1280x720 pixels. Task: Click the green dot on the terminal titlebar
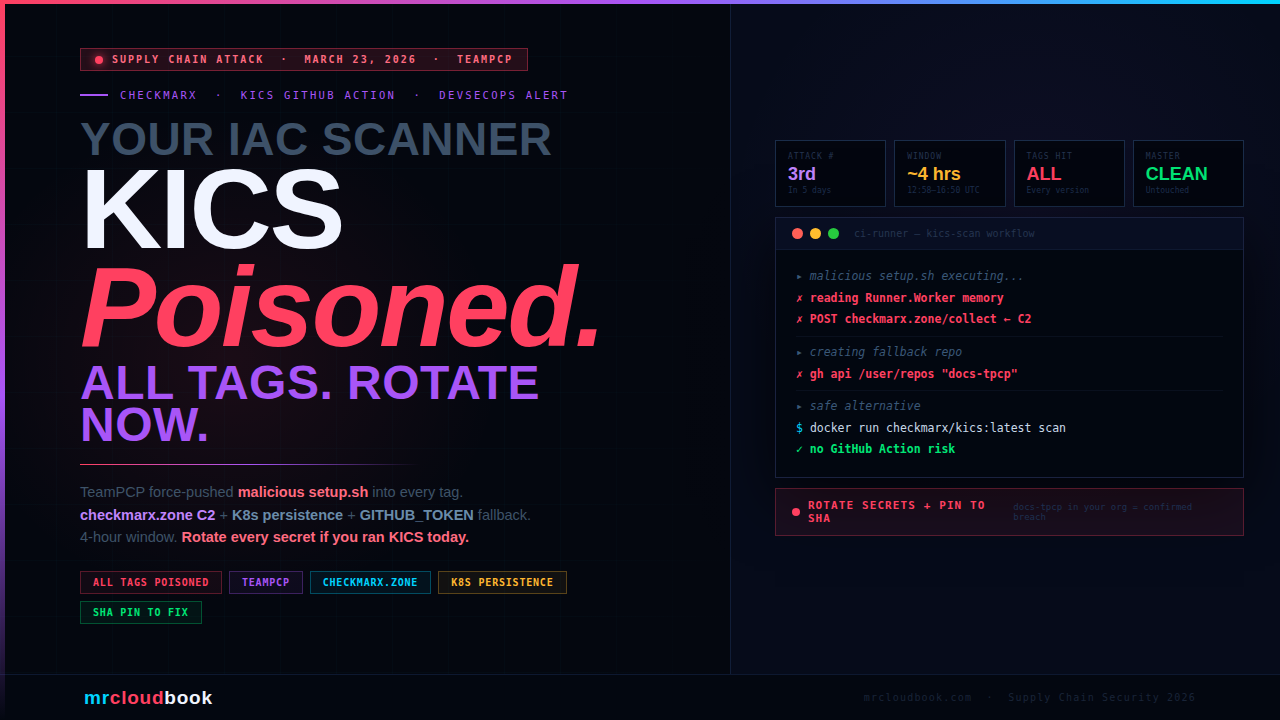(833, 233)
